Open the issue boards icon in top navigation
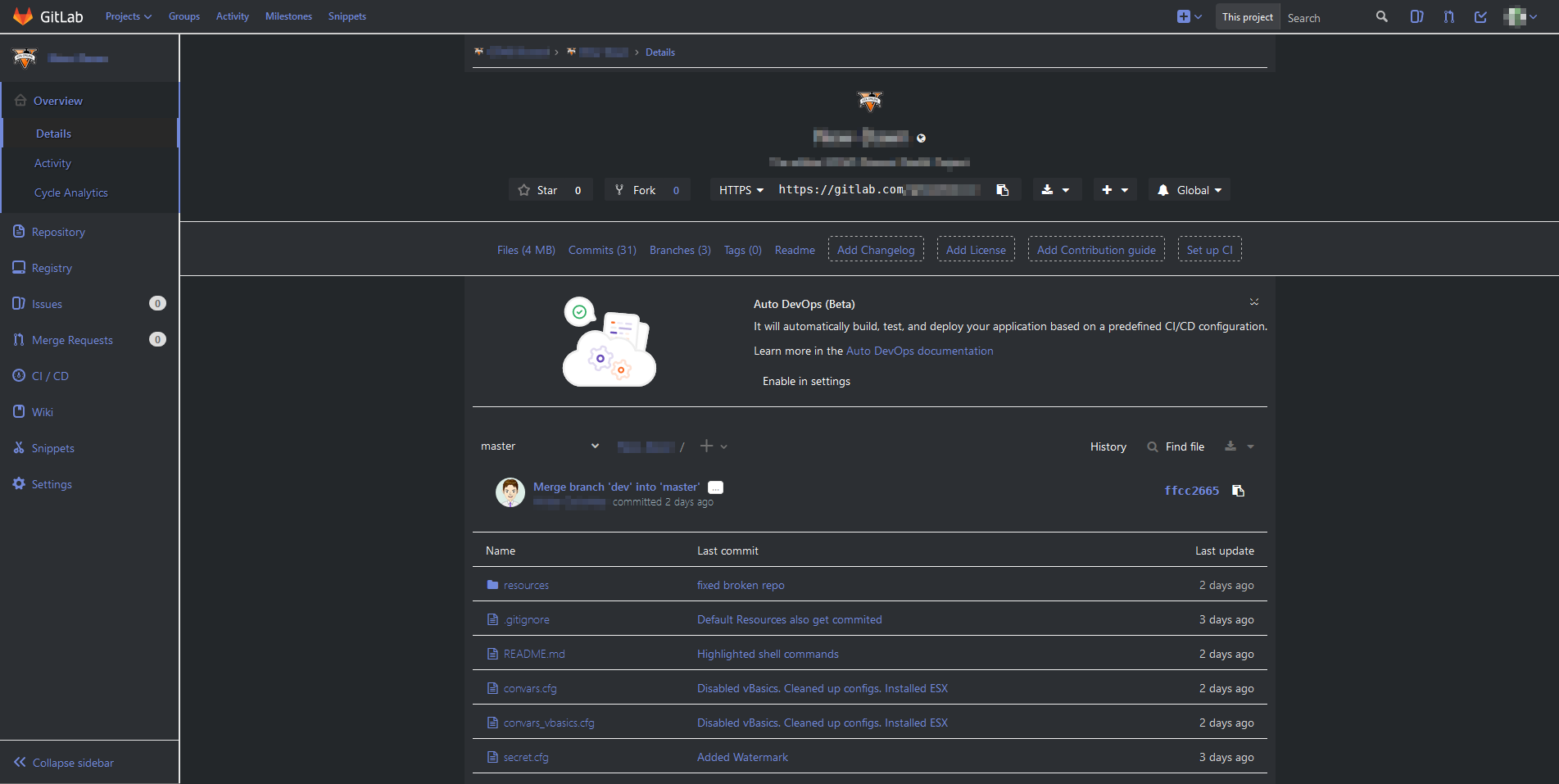Viewport: 1559px width, 784px height. pos(1417,16)
